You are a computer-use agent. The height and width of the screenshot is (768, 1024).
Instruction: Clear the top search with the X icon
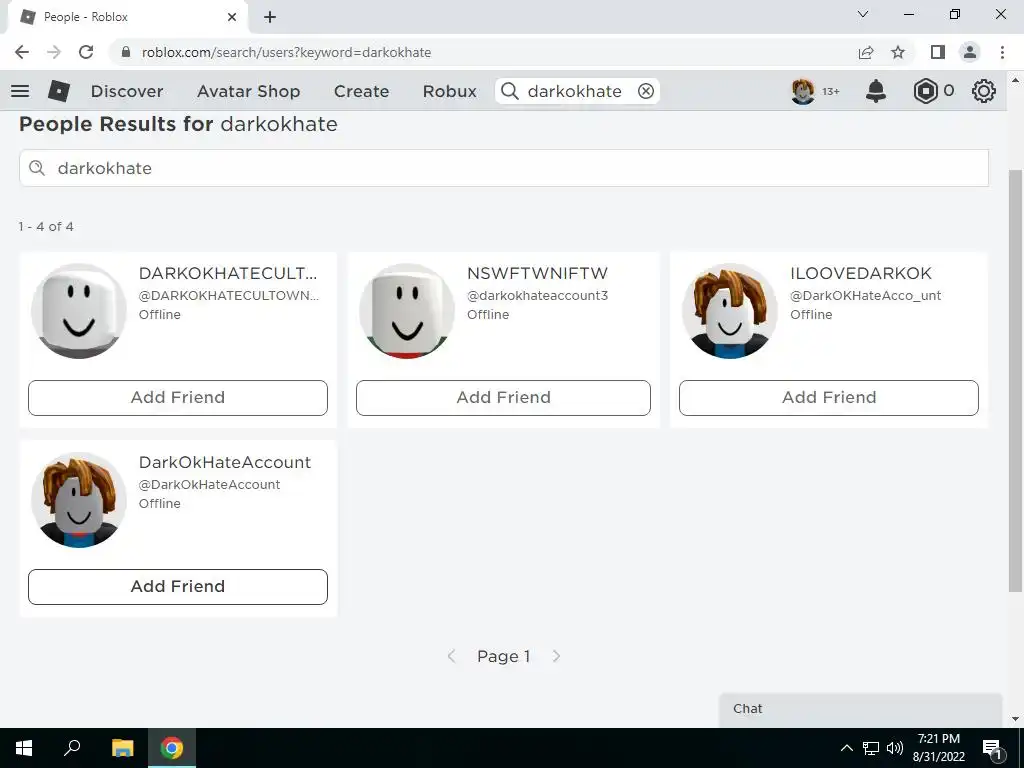(x=646, y=91)
